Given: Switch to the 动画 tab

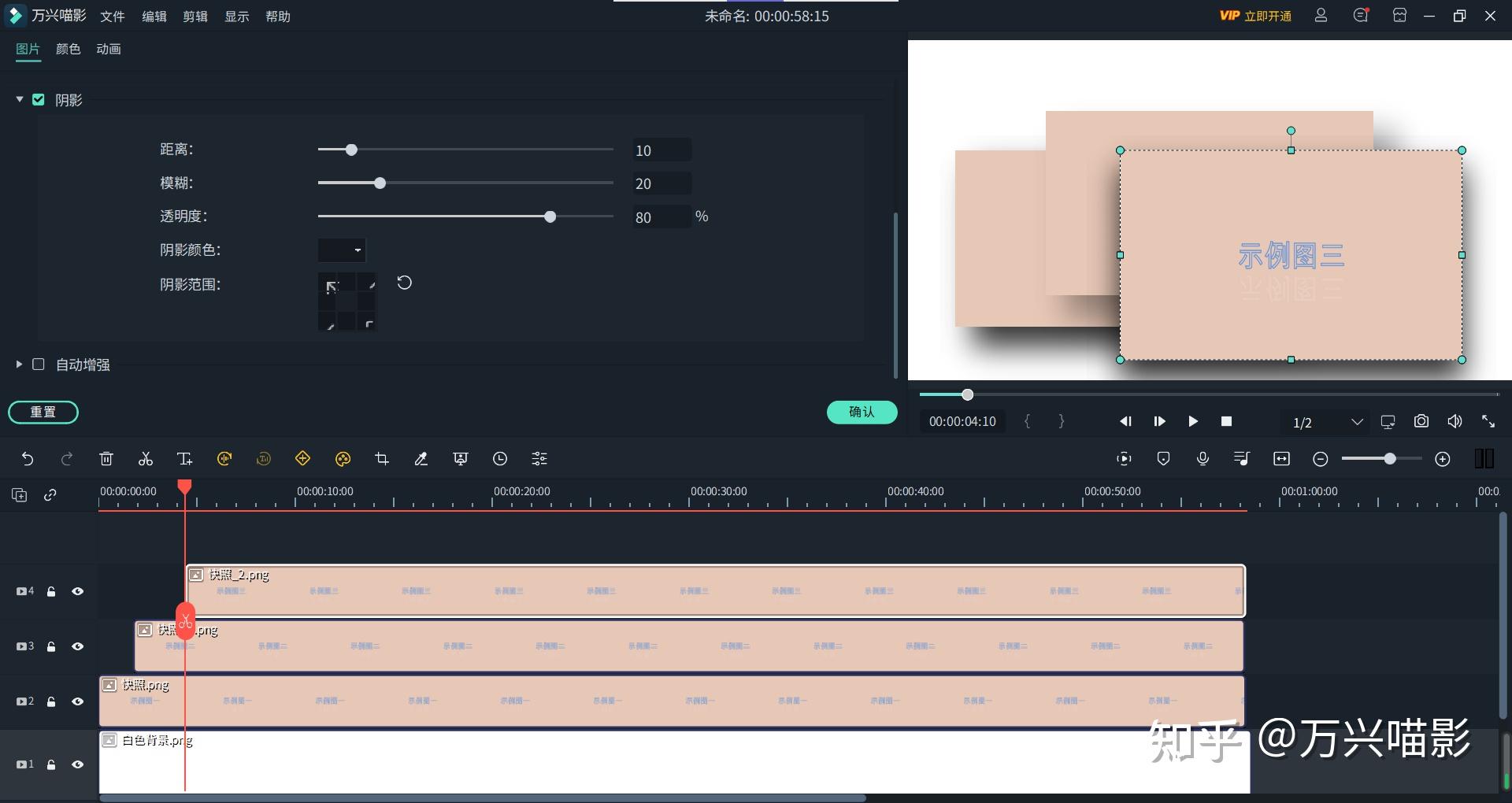Looking at the screenshot, I should (109, 49).
